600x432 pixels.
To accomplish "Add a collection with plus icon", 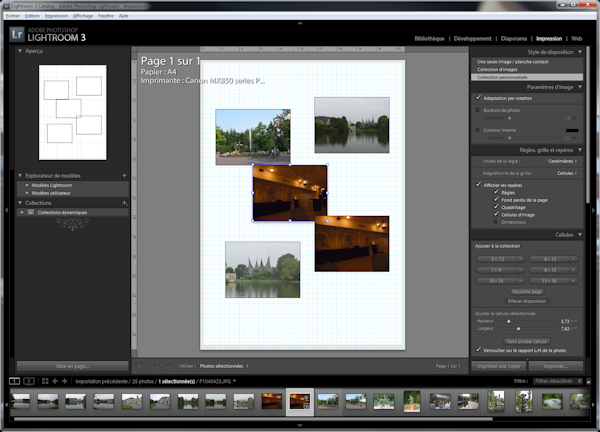I will pyautogui.click(x=124, y=202).
